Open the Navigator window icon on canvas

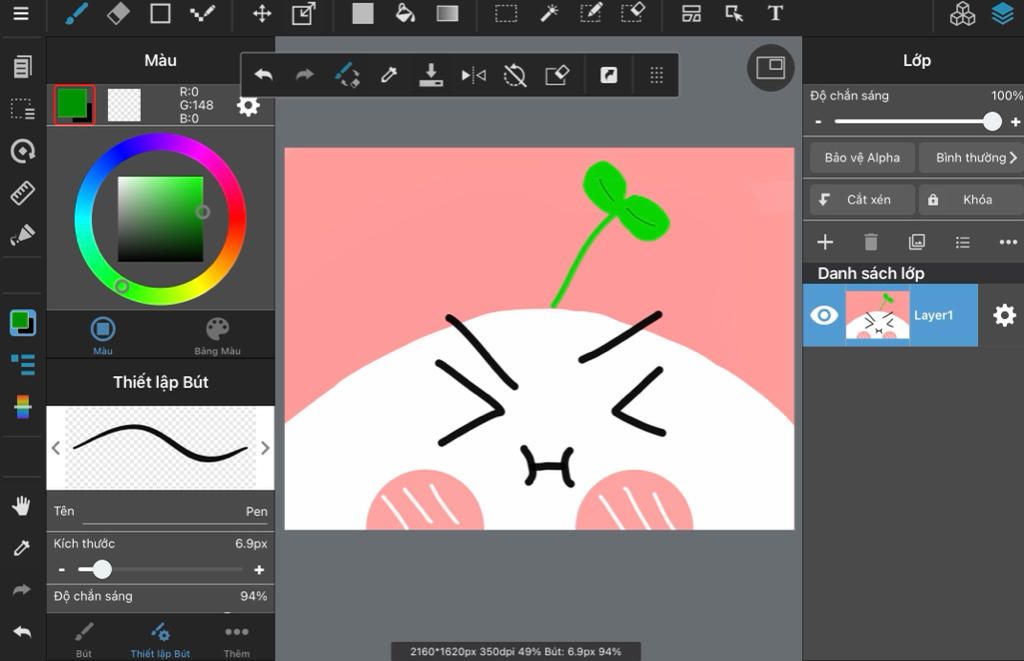click(x=771, y=68)
